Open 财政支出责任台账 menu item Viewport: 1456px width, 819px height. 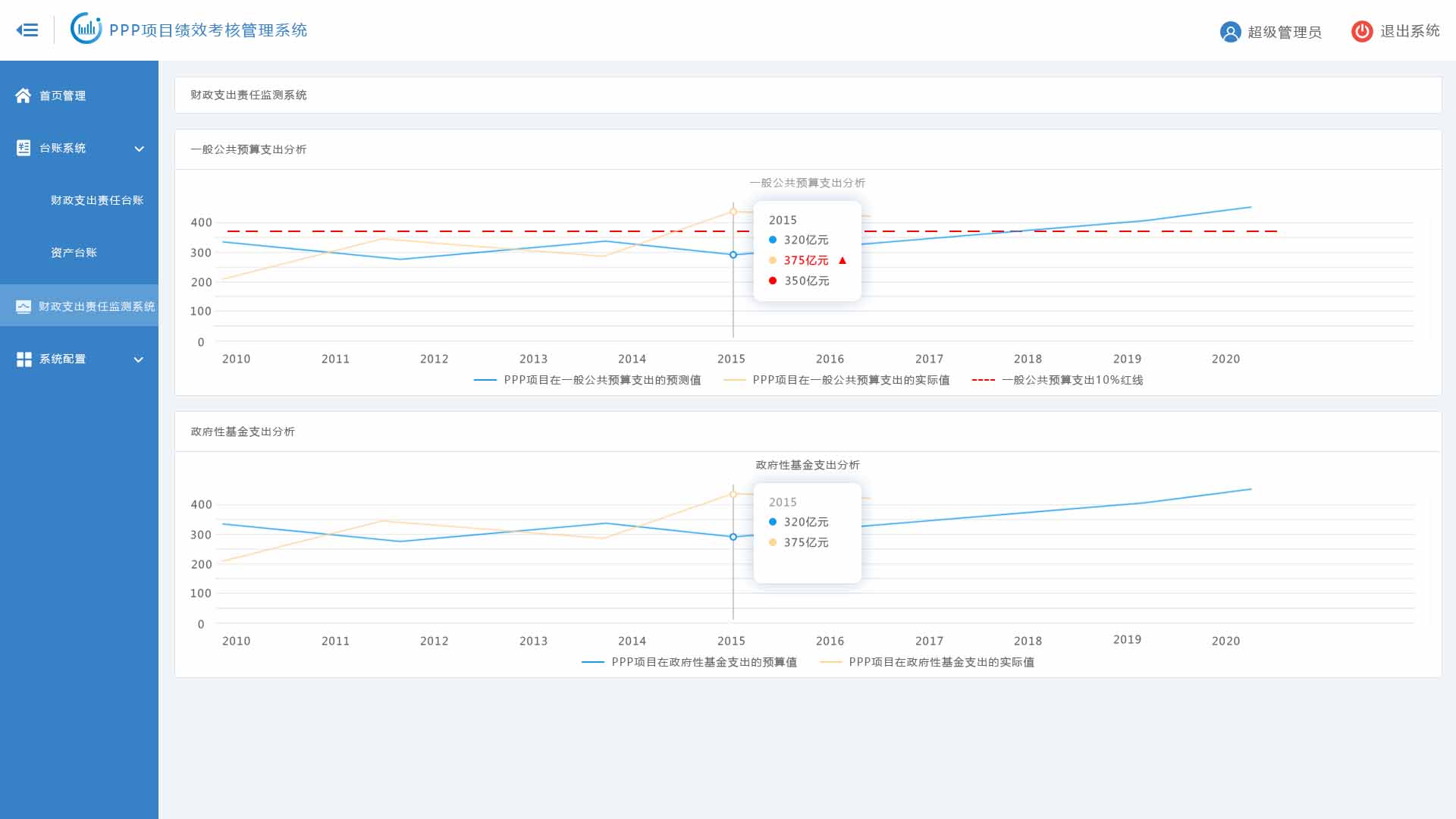(97, 200)
